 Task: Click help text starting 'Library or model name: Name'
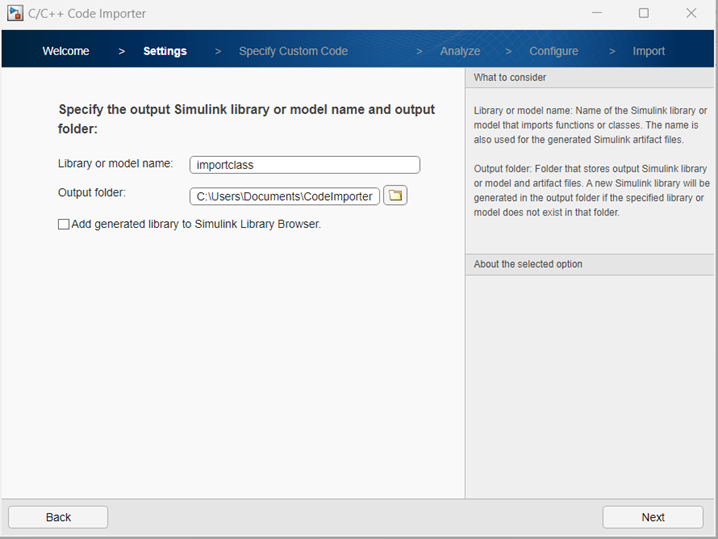590,125
